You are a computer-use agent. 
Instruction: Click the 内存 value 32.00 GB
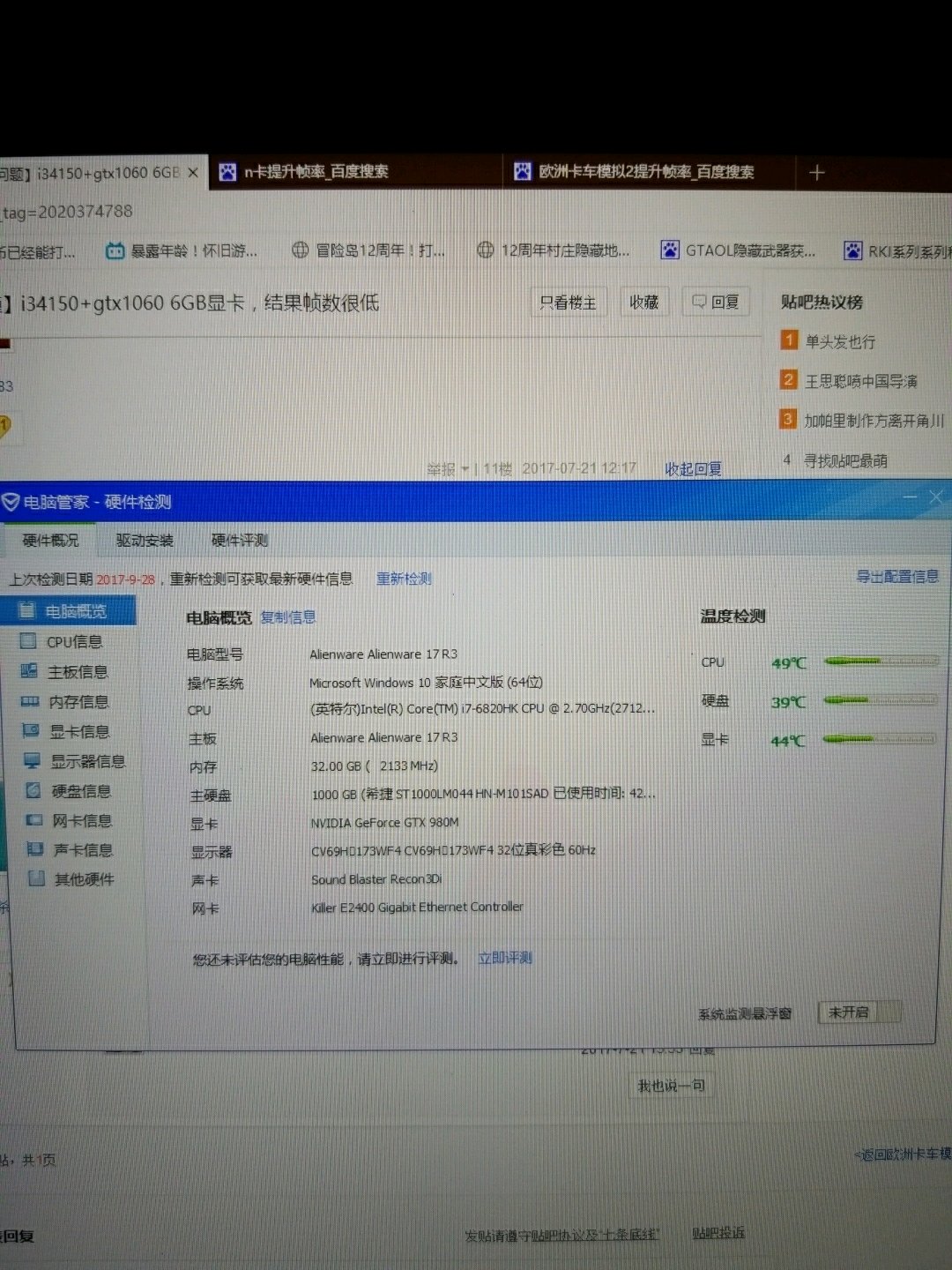(x=375, y=766)
